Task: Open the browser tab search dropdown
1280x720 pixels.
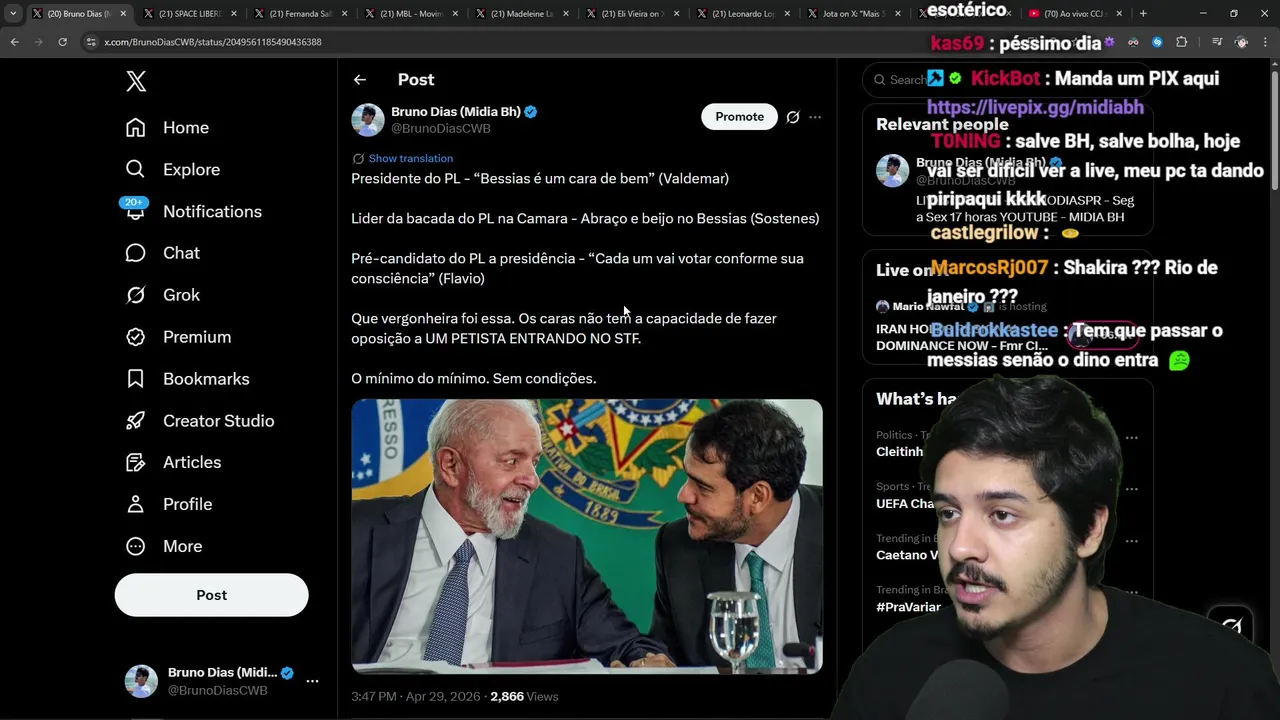Action: 13,14
